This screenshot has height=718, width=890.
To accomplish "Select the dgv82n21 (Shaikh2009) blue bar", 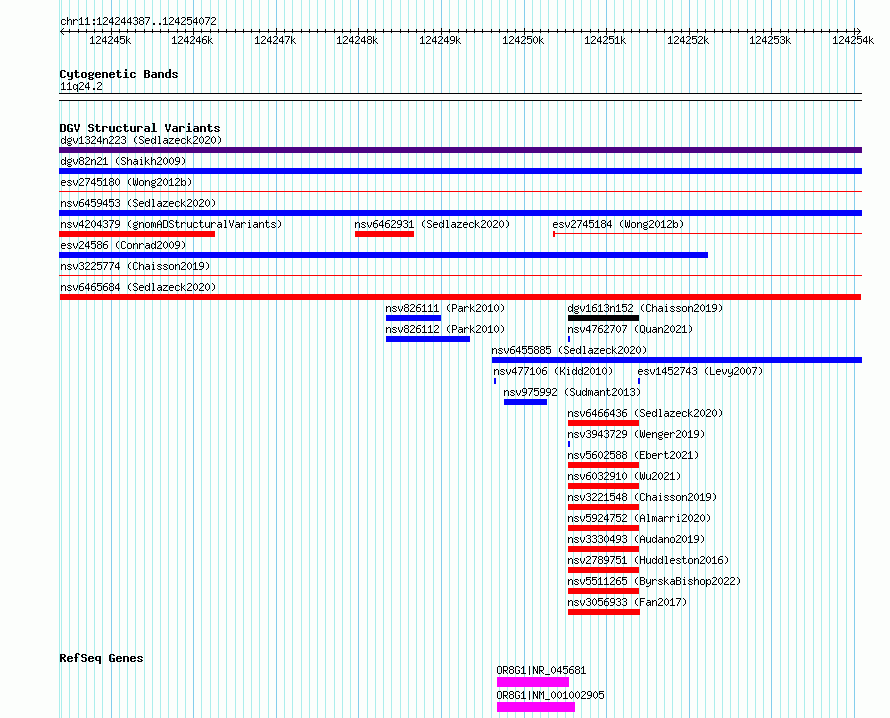I will click(460, 171).
